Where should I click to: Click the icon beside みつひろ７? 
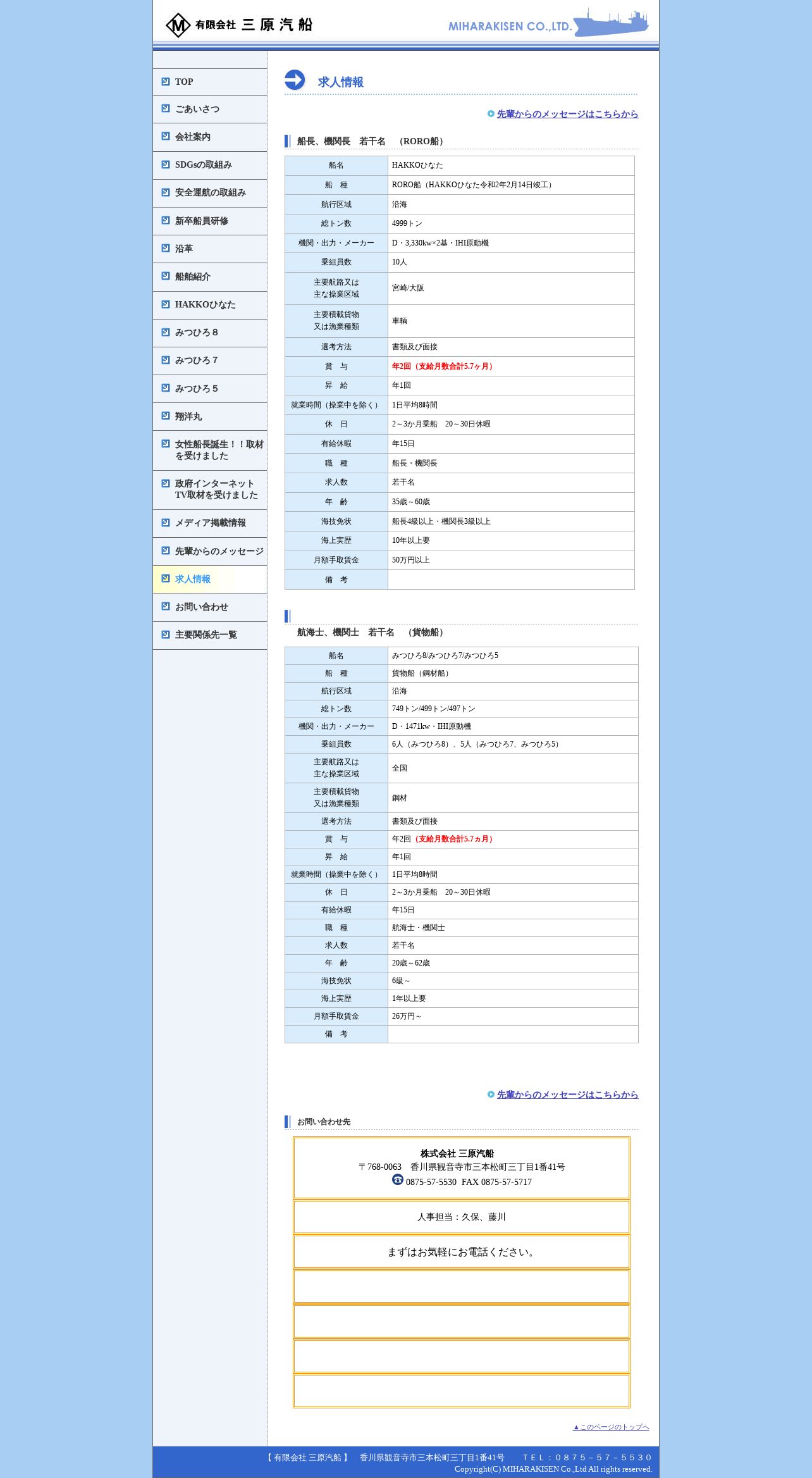click(166, 359)
